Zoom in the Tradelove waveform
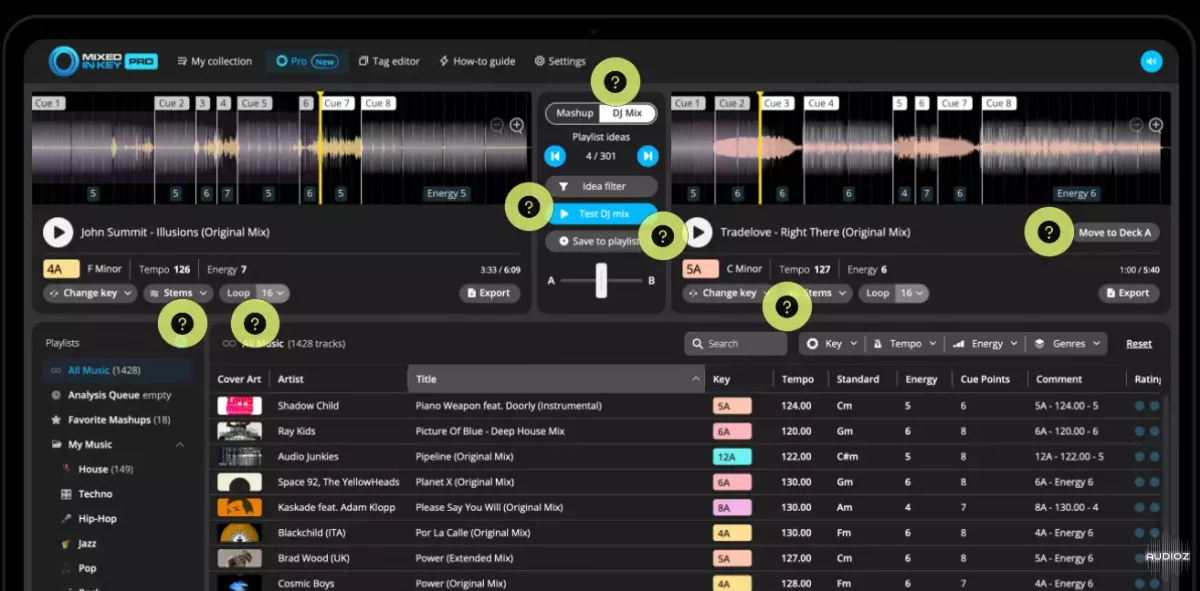This screenshot has height=591, width=1200. [1156, 125]
